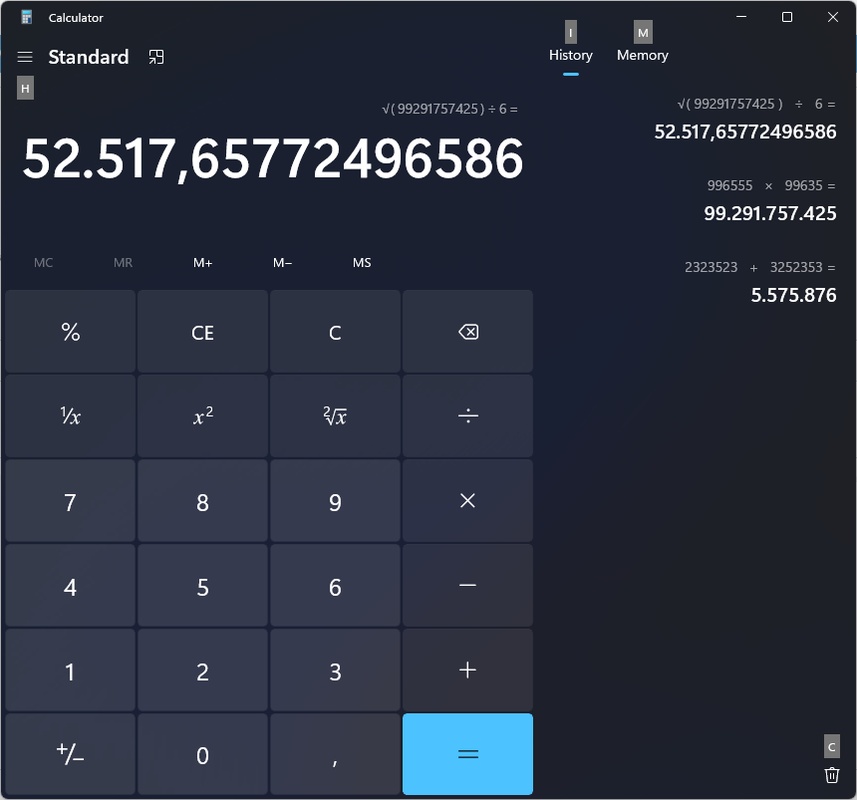The image size is (857, 800).
Task: Click the percent key
Action: tap(71, 332)
